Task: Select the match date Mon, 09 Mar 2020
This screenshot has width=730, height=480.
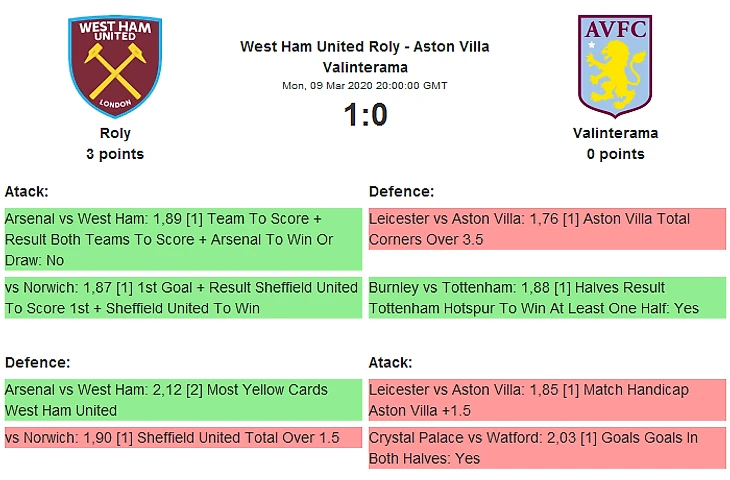Action: [365, 86]
